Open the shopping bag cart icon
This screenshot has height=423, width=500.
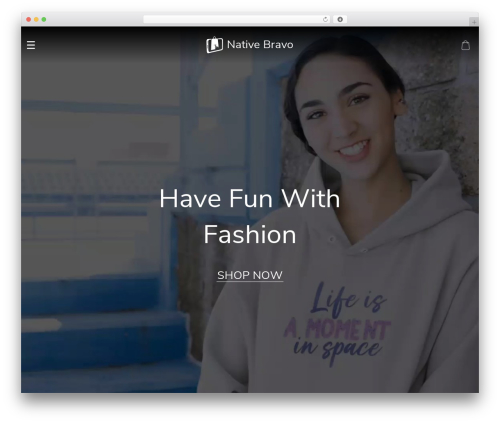(x=466, y=45)
